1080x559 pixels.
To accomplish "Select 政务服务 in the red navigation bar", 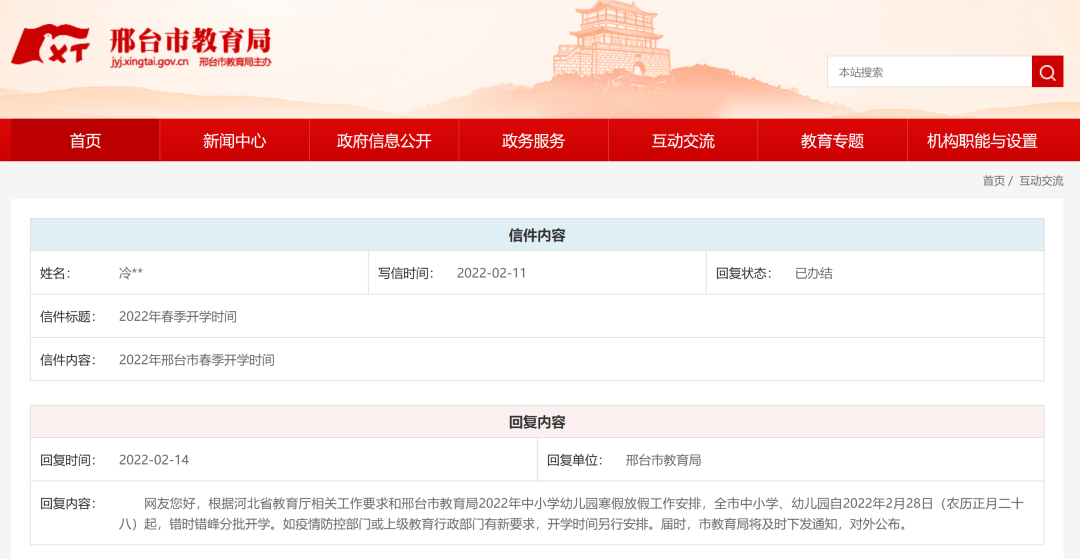I will [x=533, y=141].
